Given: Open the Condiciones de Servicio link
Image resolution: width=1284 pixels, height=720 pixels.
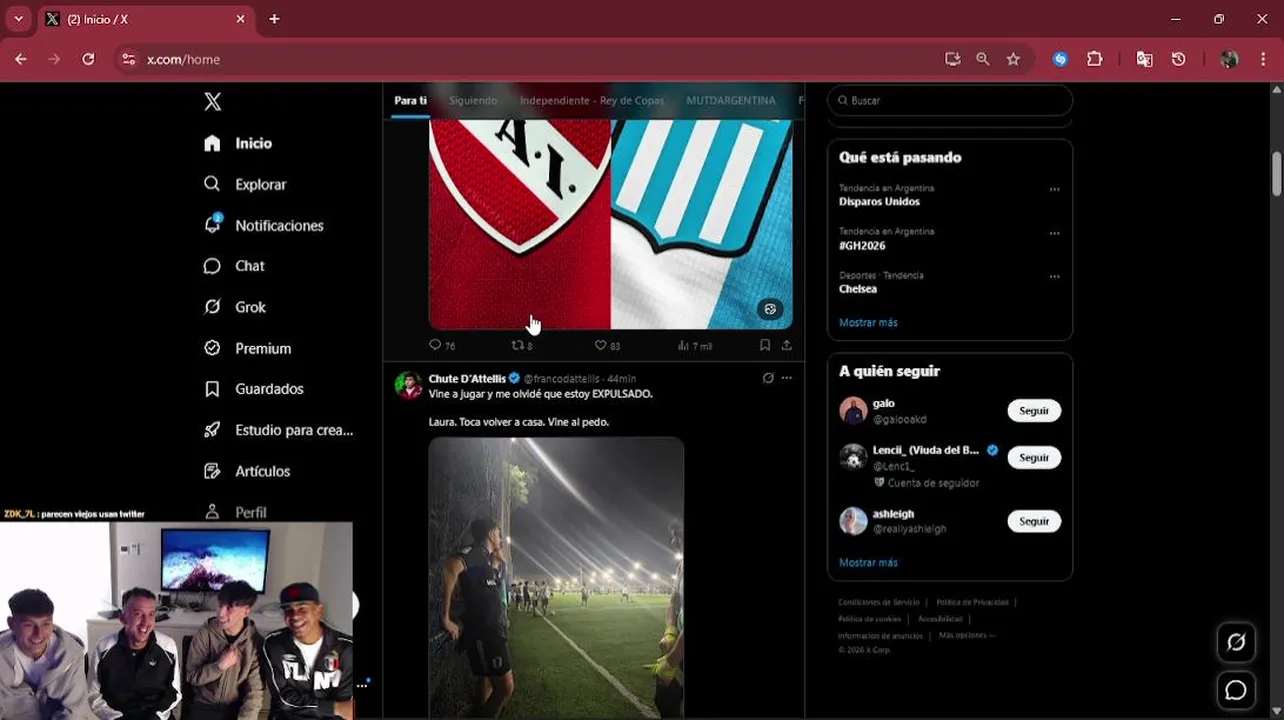Looking at the screenshot, I should [x=878, y=602].
